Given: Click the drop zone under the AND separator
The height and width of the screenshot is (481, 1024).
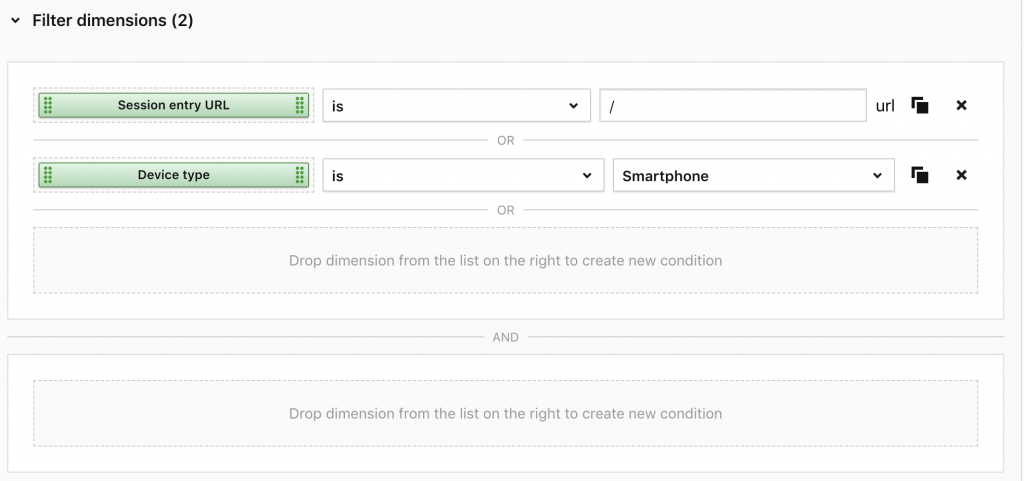Looking at the screenshot, I should pos(505,413).
